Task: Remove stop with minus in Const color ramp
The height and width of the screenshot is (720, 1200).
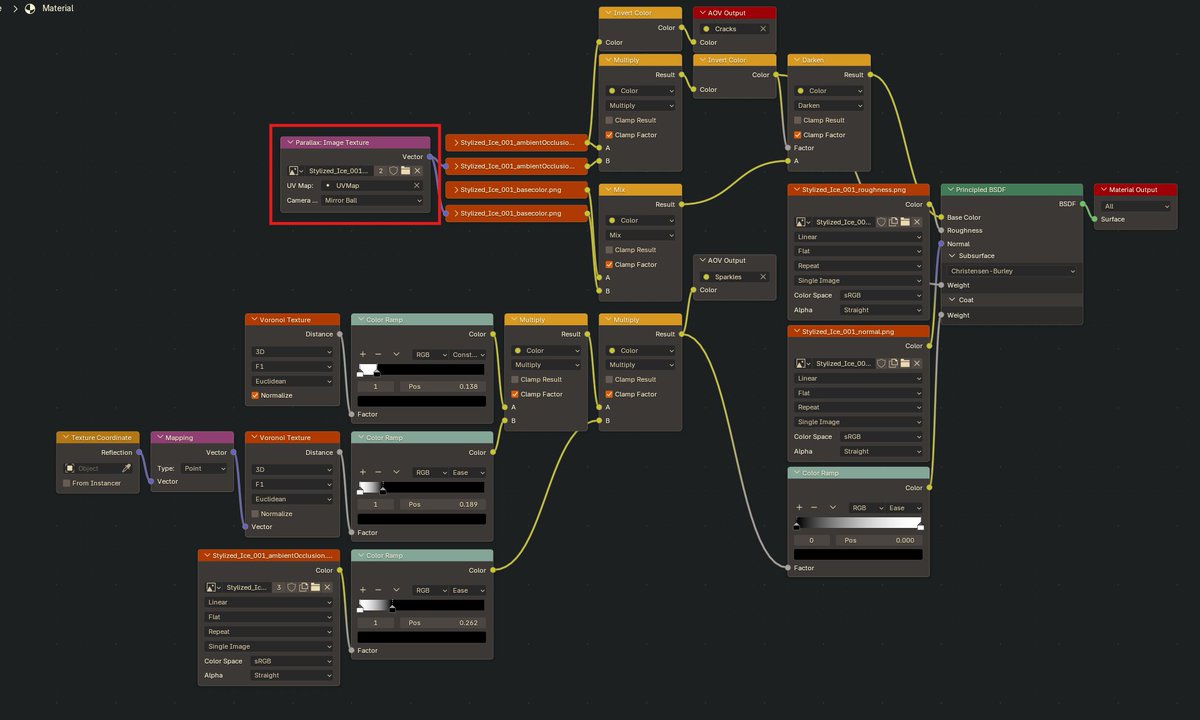Action: [x=378, y=354]
